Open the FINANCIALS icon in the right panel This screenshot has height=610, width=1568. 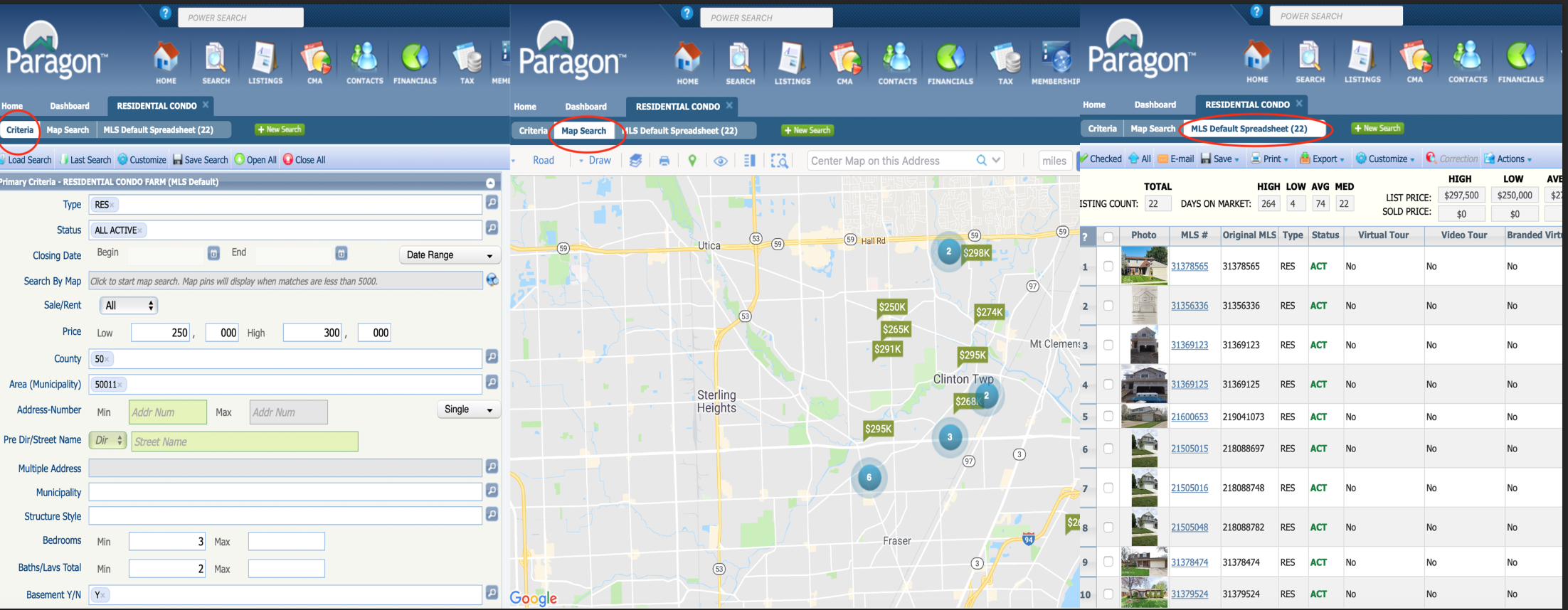tap(1520, 61)
